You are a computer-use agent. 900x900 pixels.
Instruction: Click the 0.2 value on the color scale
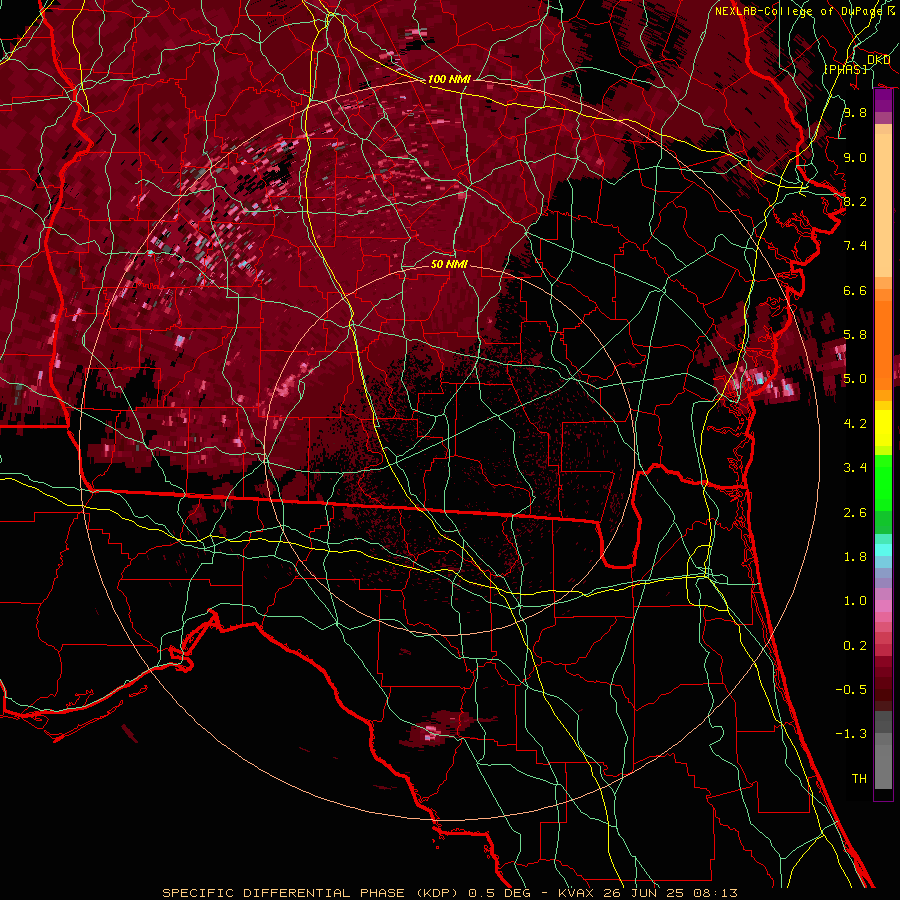pos(855,646)
